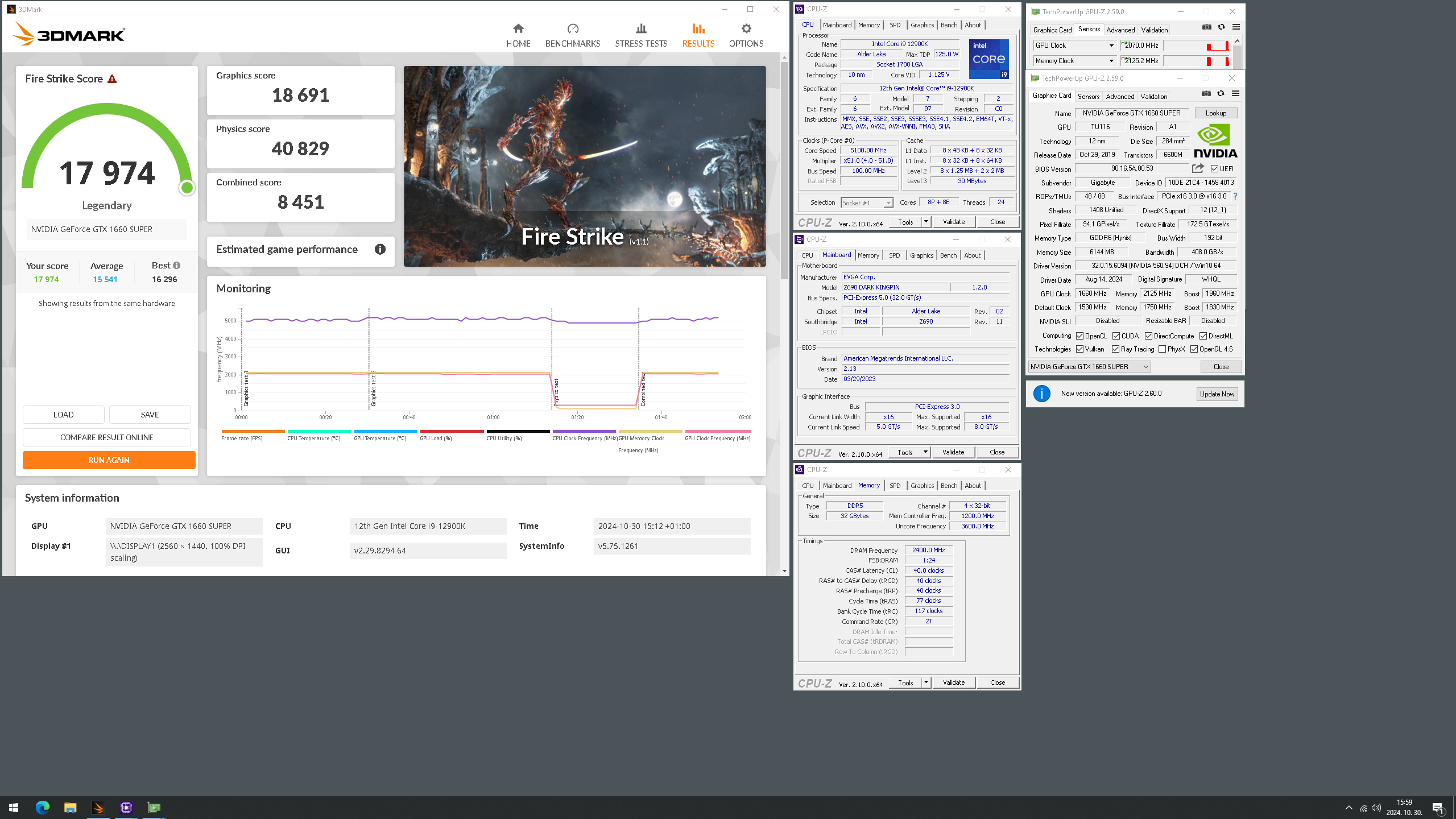The height and width of the screenshot is (819, 1456).
Task: Click 3DMark taskbar icon
Action: pos(98,808)
